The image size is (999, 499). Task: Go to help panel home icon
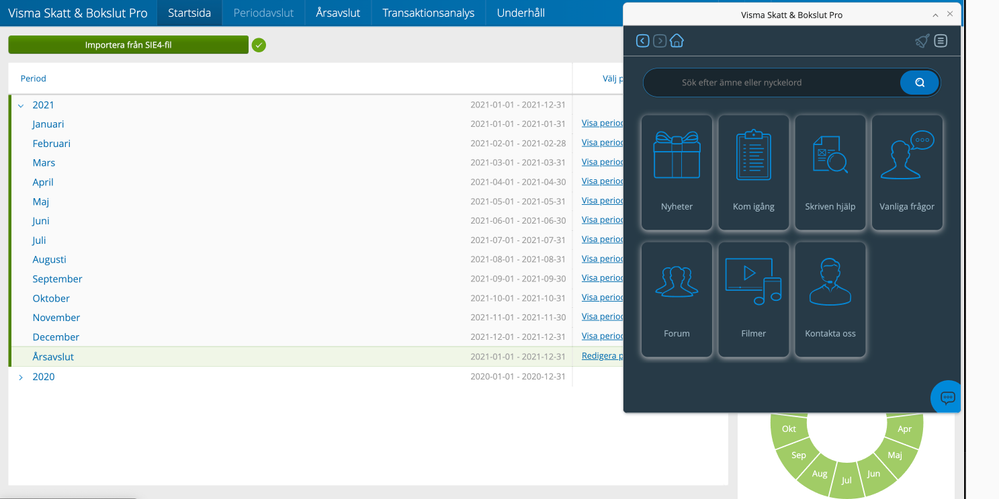[x=677, y=41]
